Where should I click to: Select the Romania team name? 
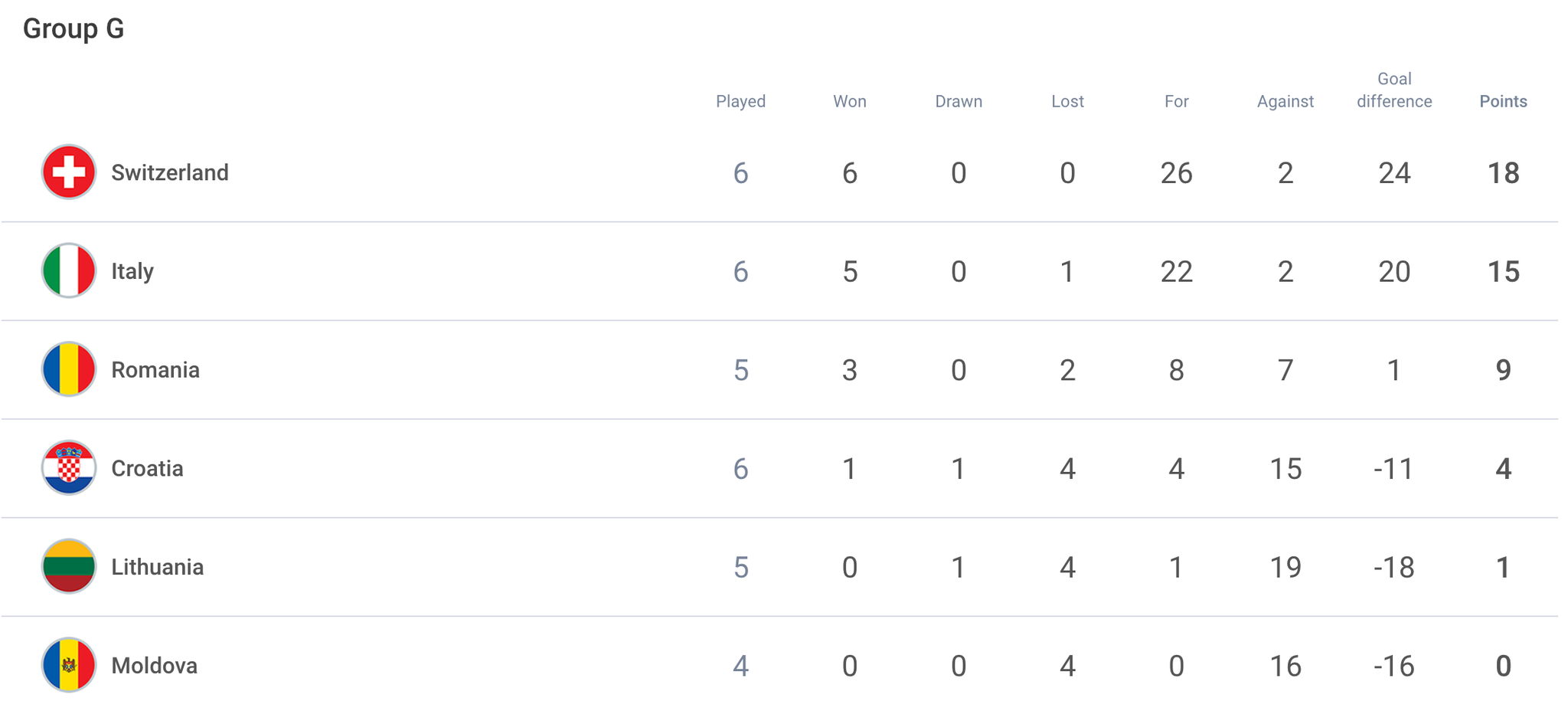[155, 370]
